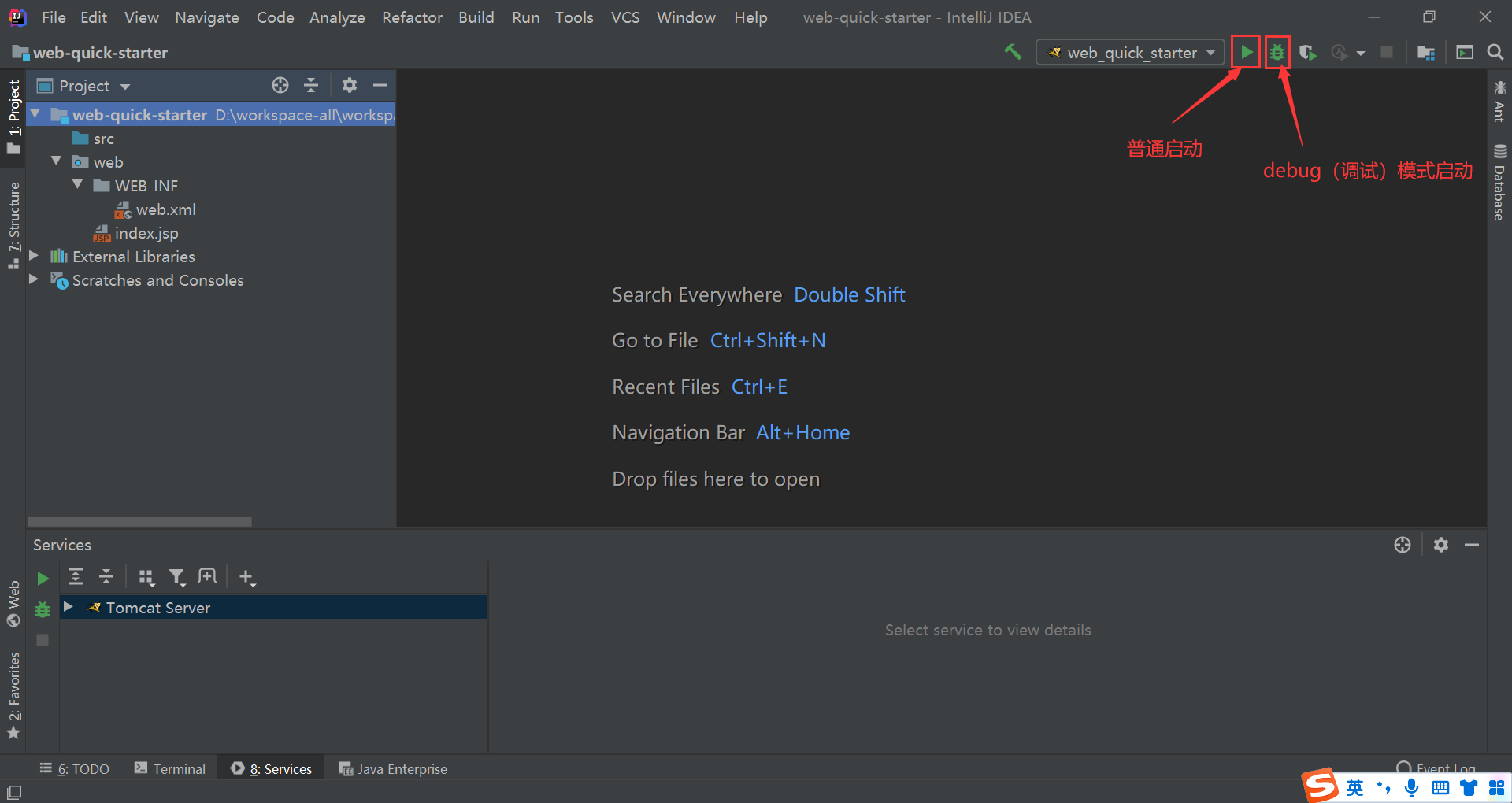1512x803 pixels.
Task: Select web.xml file in tree
Action: [155, 209]
